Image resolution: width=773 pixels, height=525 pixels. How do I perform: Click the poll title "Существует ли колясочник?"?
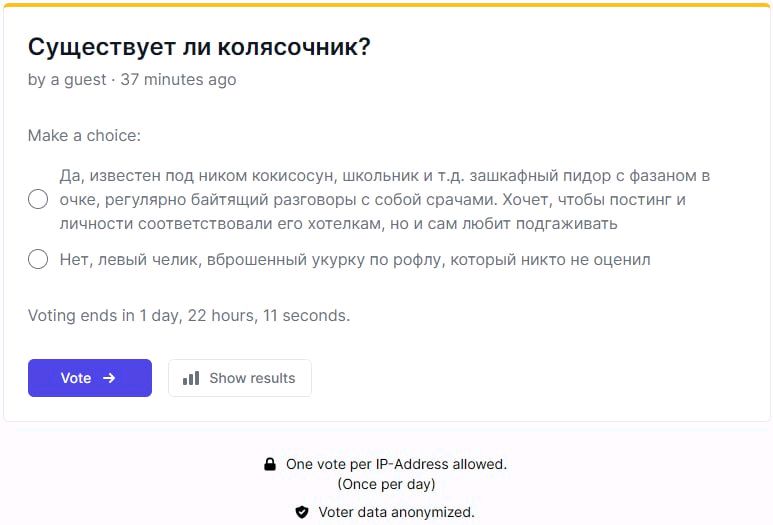pyautogui.click(x=199, y=47)
